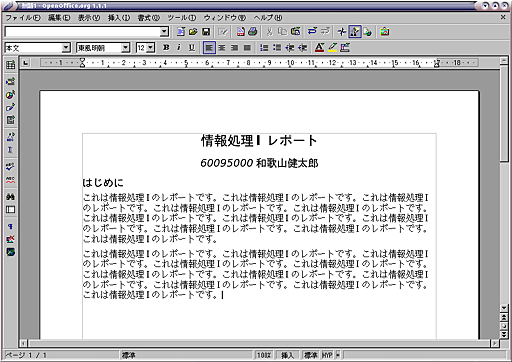Screen dimensions: 512x362
Task: Export directly as PDF icon
Action: click(x=240, y=32)
